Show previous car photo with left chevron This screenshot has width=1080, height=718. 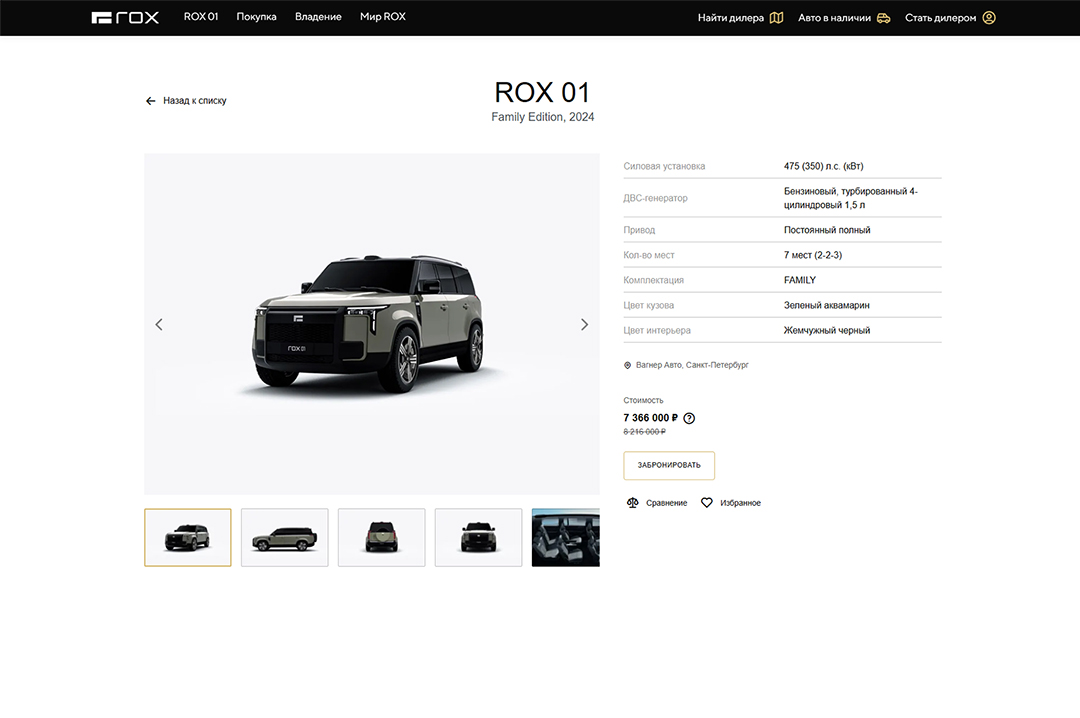(159, 324)
